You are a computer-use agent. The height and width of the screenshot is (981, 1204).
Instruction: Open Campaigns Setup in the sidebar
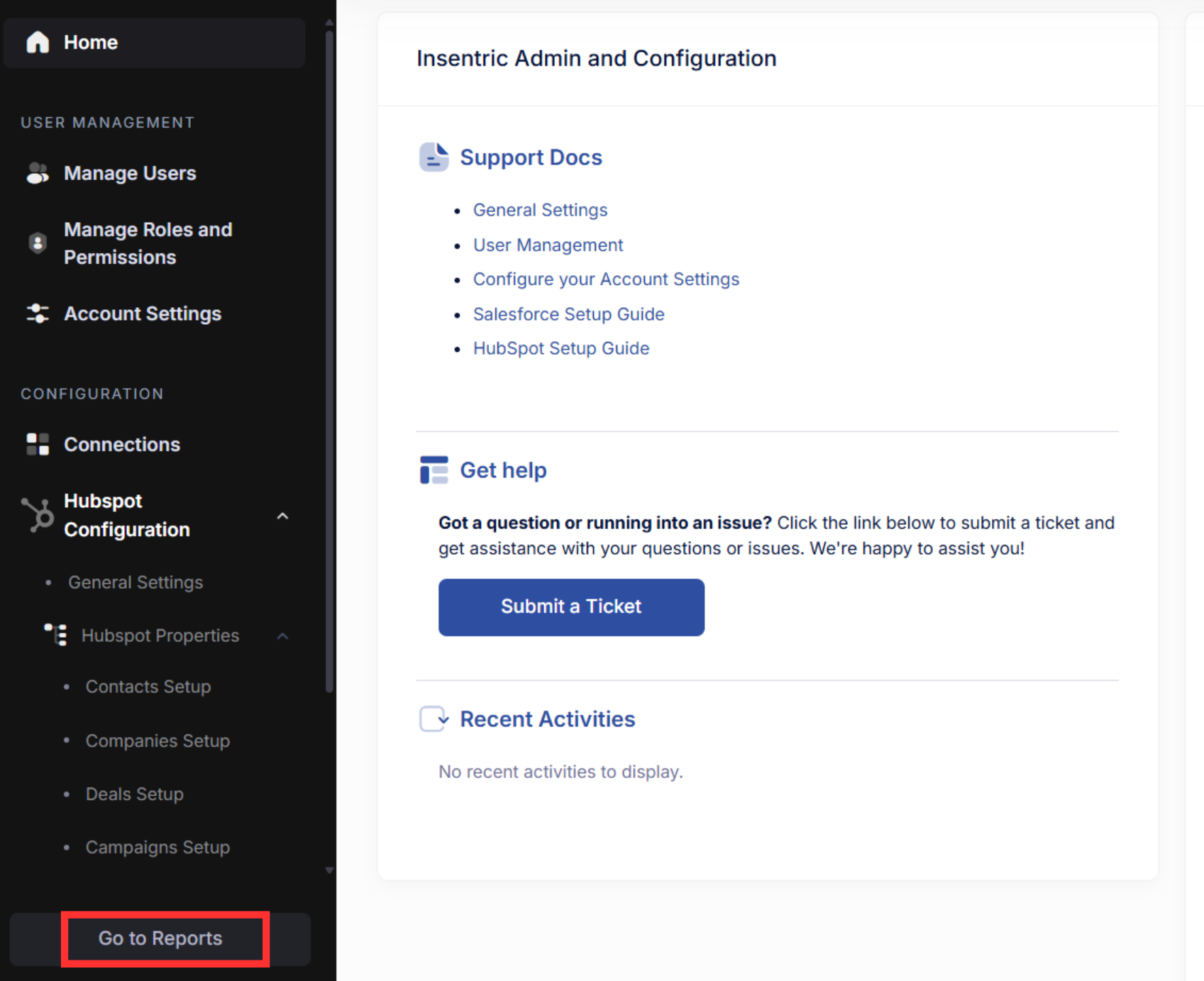point(158,846)
